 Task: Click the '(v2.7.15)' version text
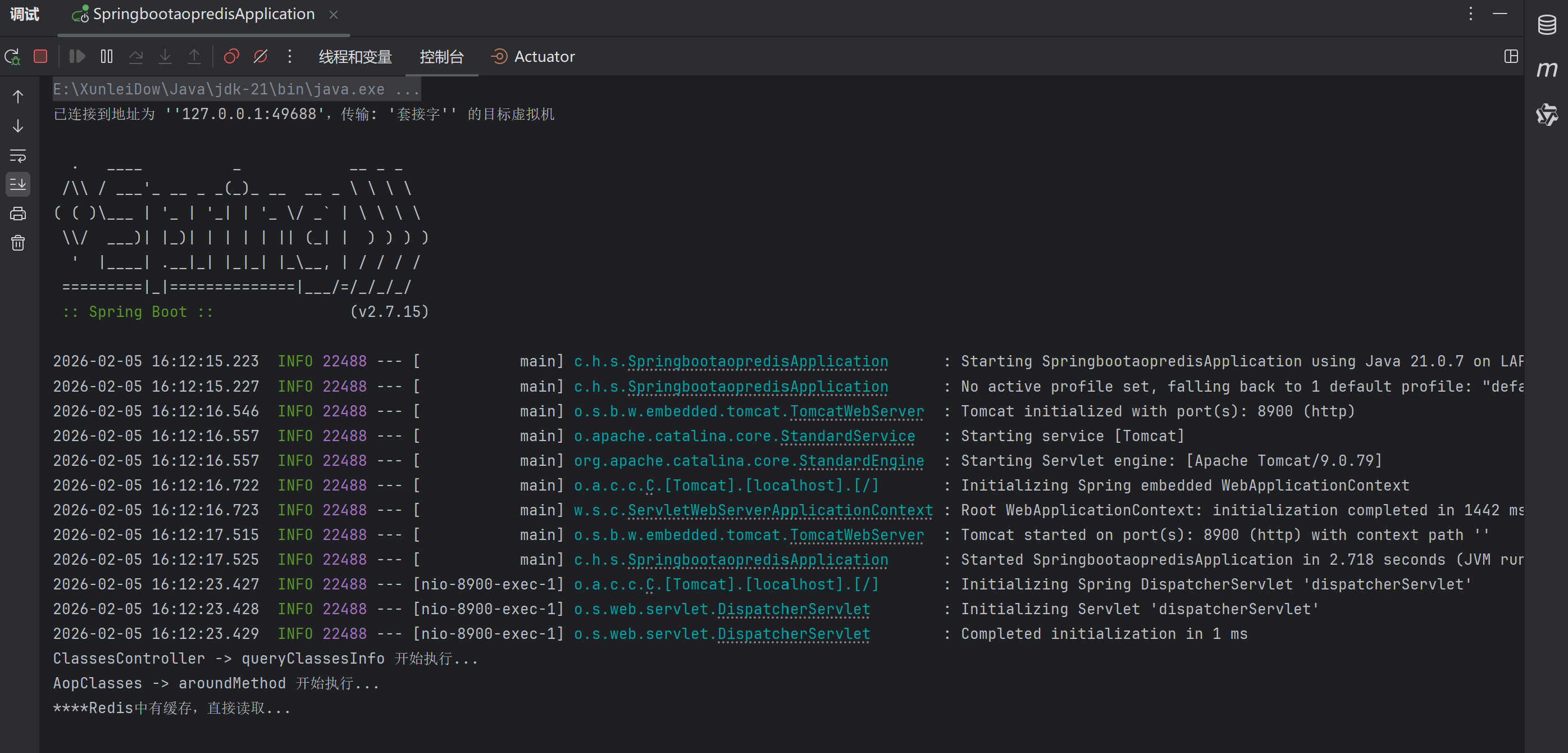coord(390,312)
